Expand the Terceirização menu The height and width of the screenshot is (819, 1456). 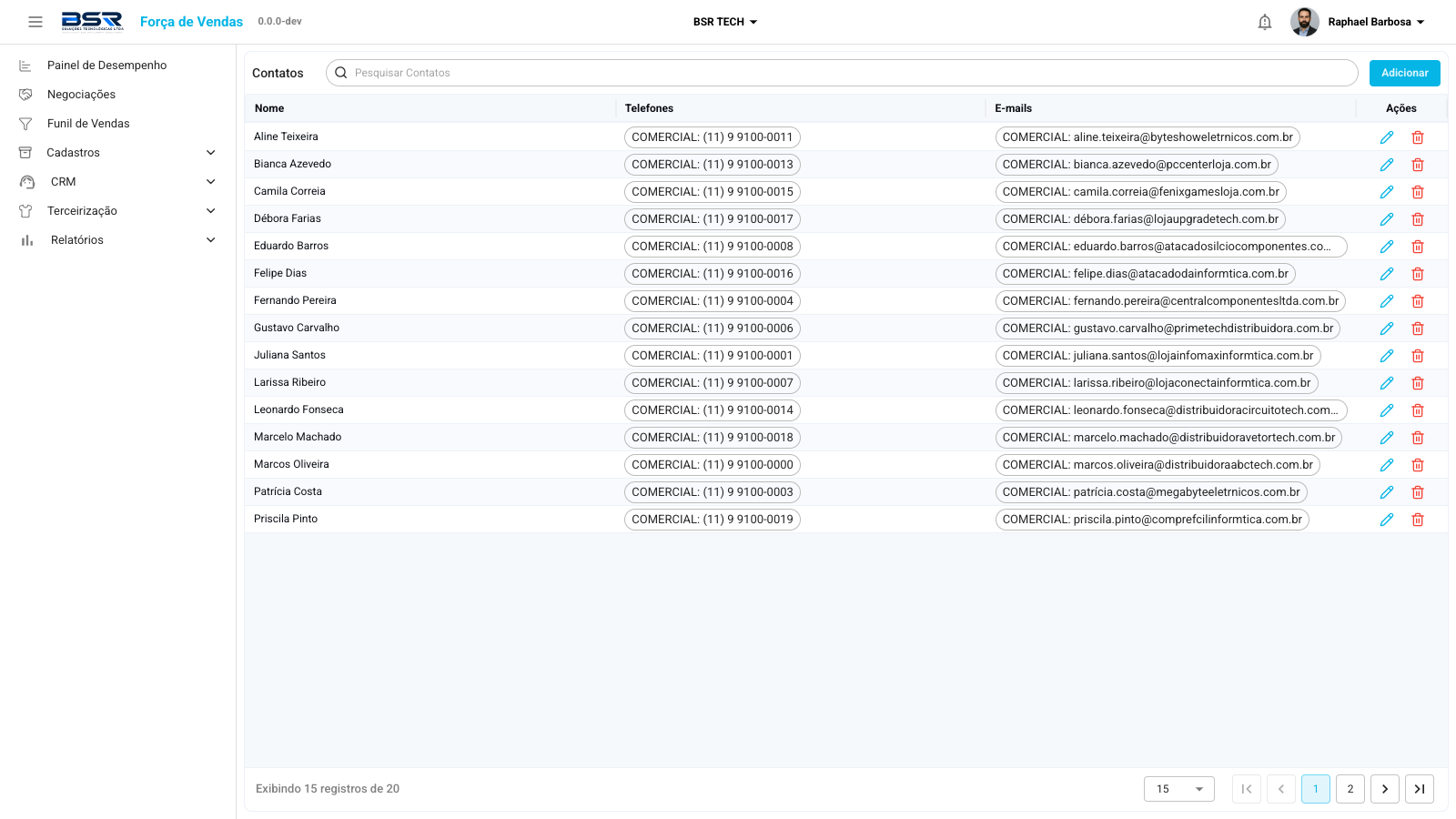click(118, 211)
